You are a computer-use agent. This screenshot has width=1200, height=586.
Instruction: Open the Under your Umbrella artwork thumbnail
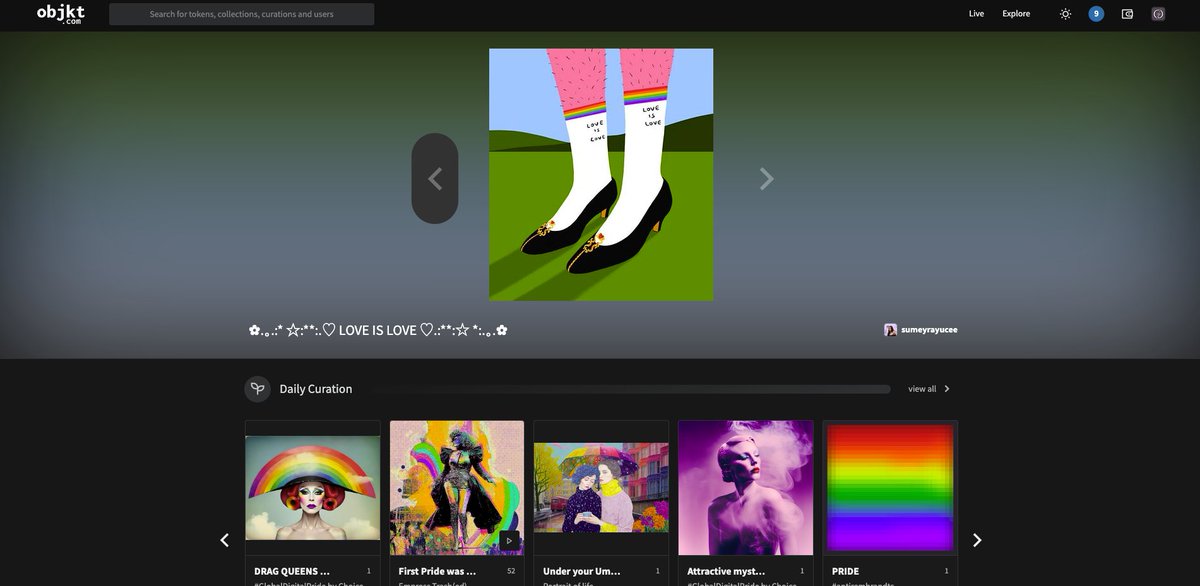(601, 488)
